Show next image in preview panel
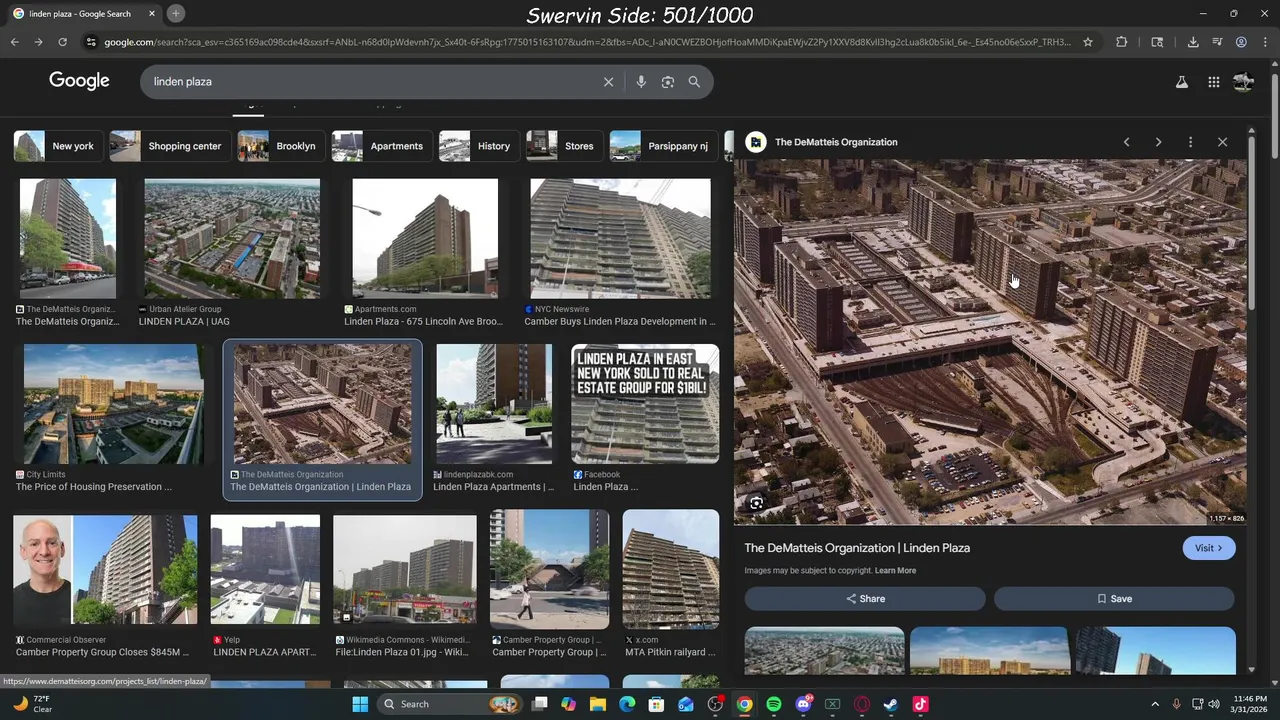Screen dimensions: 1280x720 1158,142
